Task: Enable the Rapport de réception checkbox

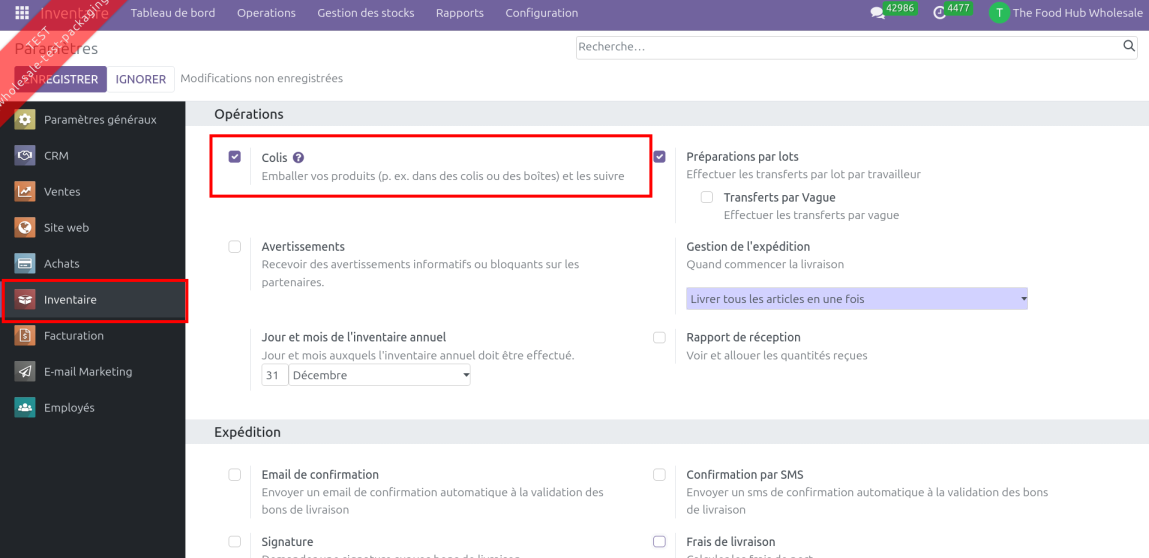Action: tap(660, 338)
